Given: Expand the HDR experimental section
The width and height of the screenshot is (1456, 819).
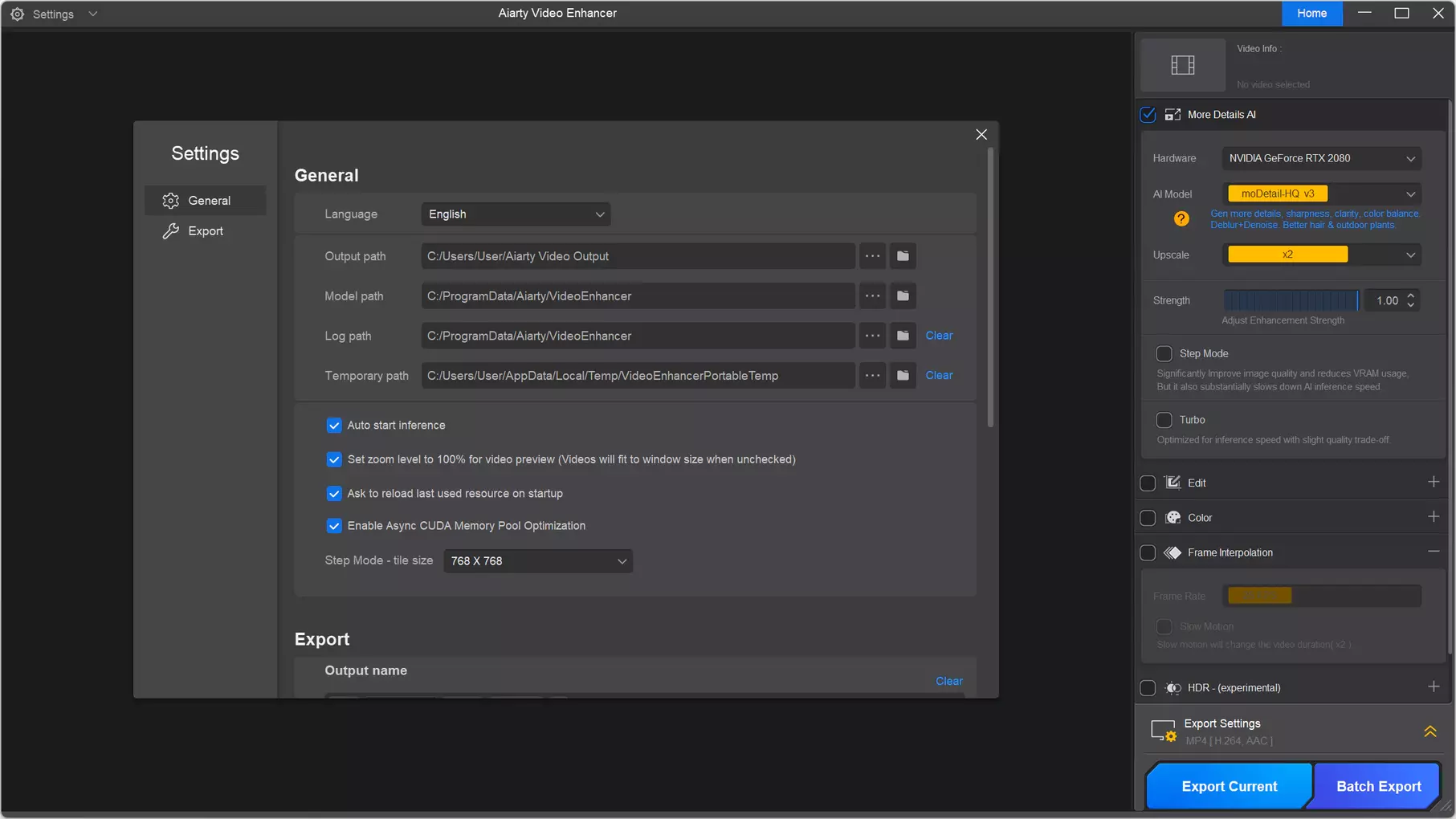Looking at the screenshot, I should [x=1434, y=687].
